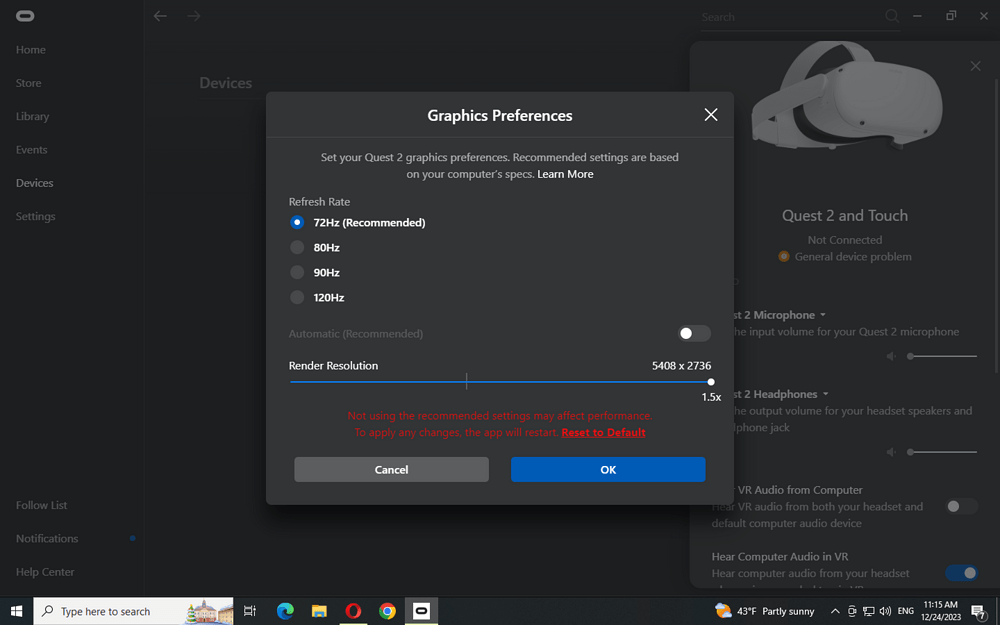This screenshot has height=625, width=1000.
Task: Select the 80Hz refresh rate
Action: point(297,247)
